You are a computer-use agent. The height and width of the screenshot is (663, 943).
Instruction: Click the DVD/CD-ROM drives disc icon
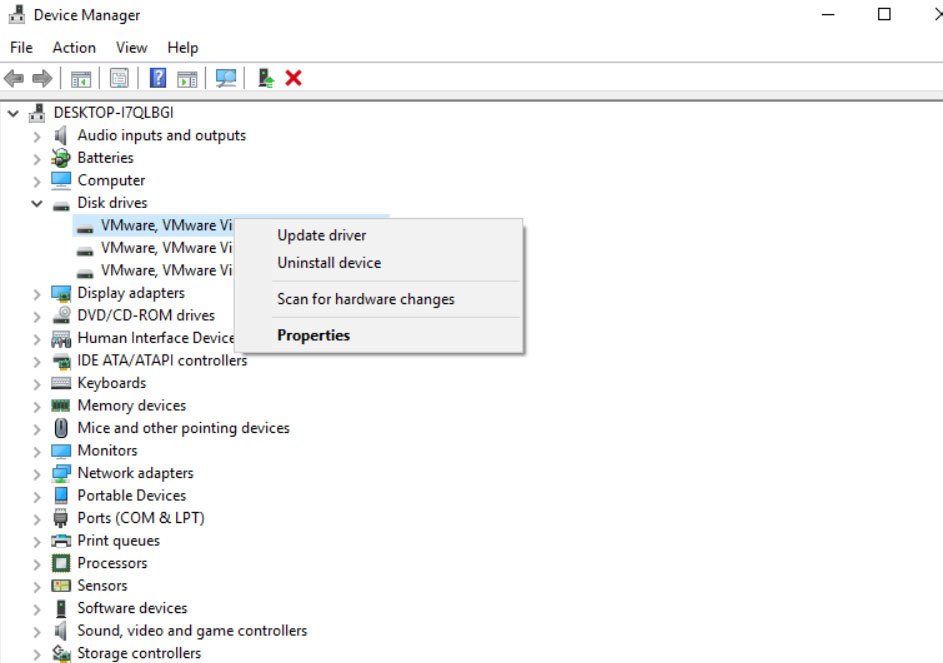pyautogui.click(x=61, y=315)
